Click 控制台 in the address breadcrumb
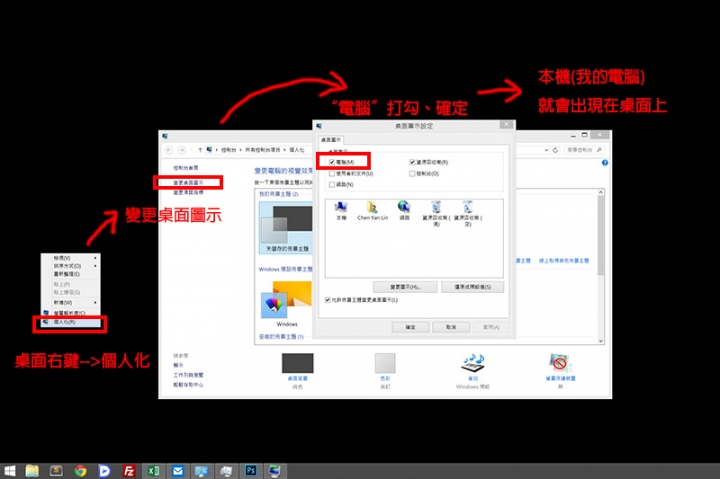 tap(228, 150)
